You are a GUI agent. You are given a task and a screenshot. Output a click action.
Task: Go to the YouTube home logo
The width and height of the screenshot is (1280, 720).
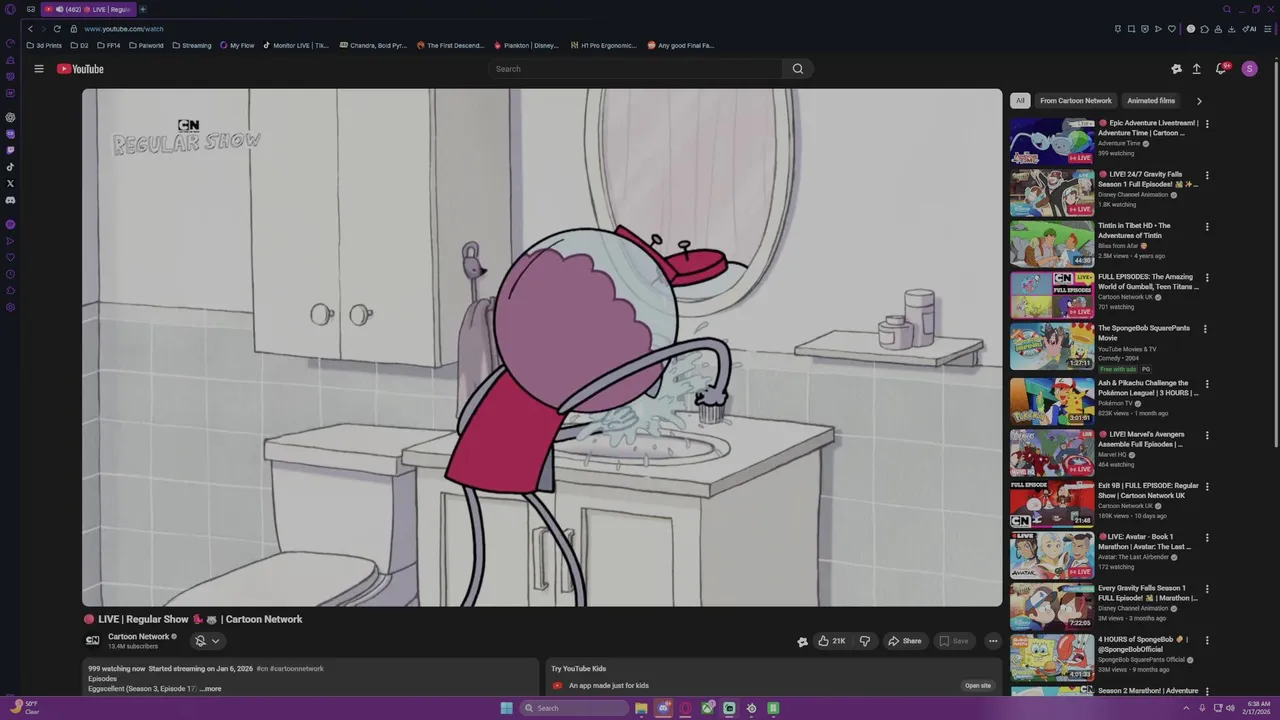(x=80, y=69)
